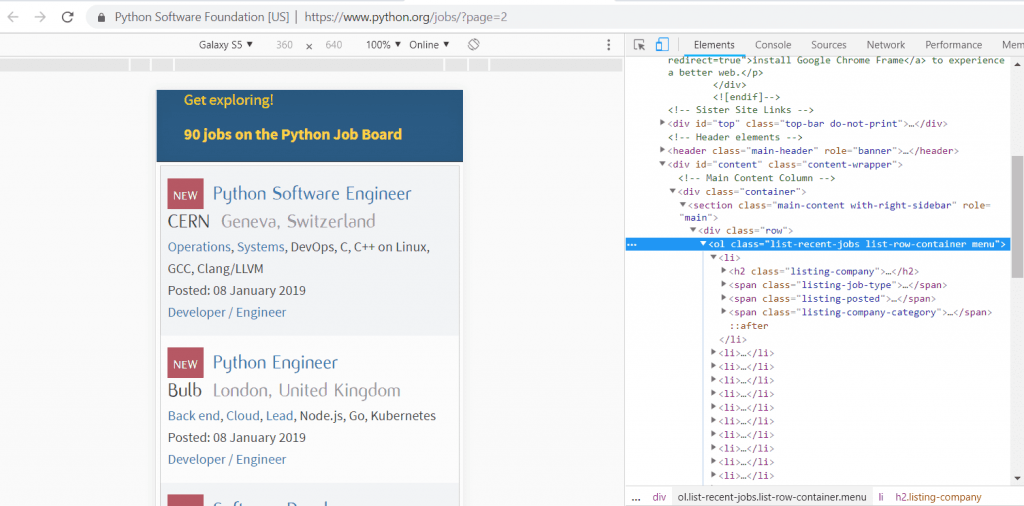Switch to the Sources tab
The image size is (1024, 506).
[829, 45]
